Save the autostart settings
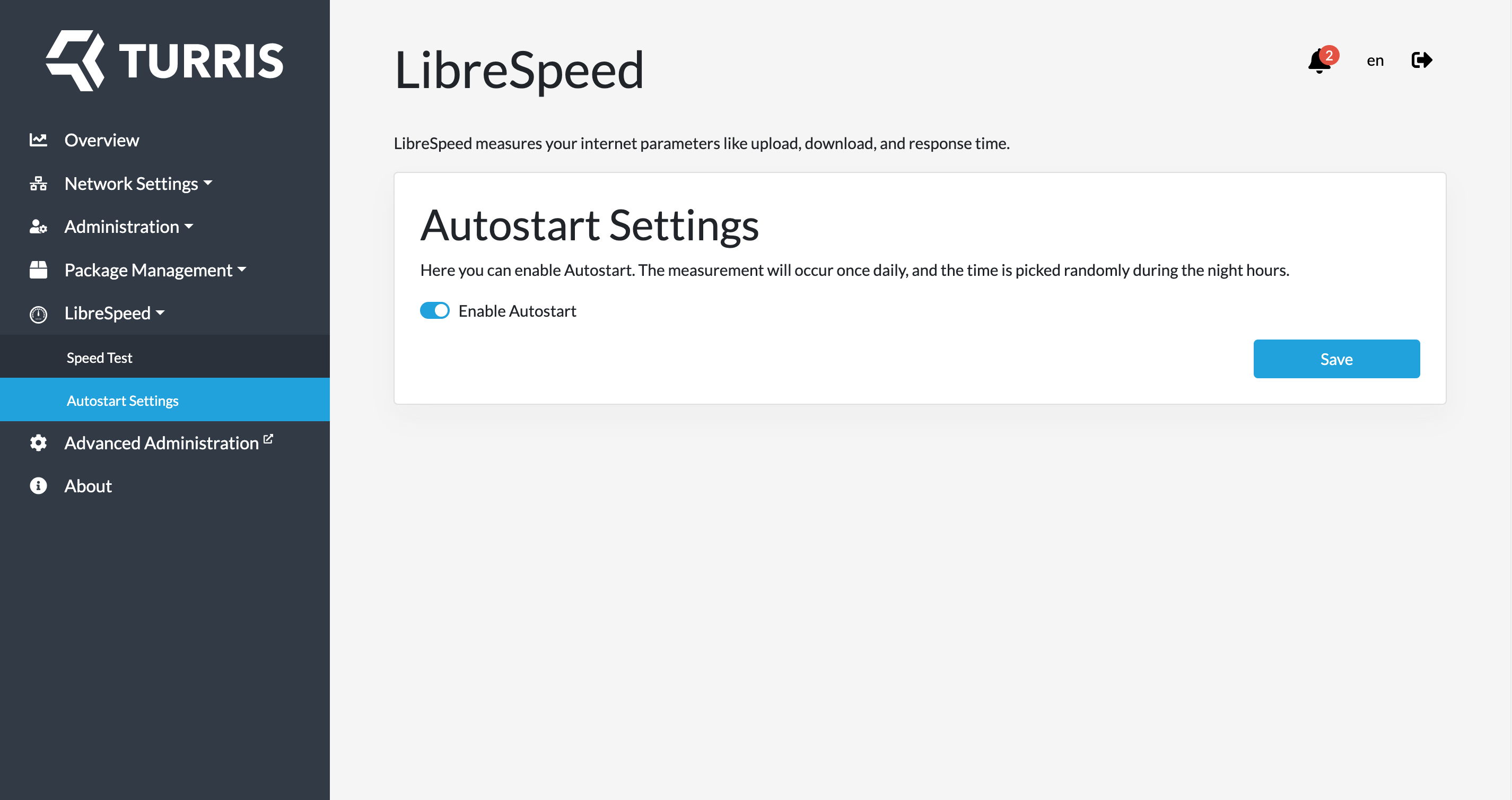 tap(1336, 359)
